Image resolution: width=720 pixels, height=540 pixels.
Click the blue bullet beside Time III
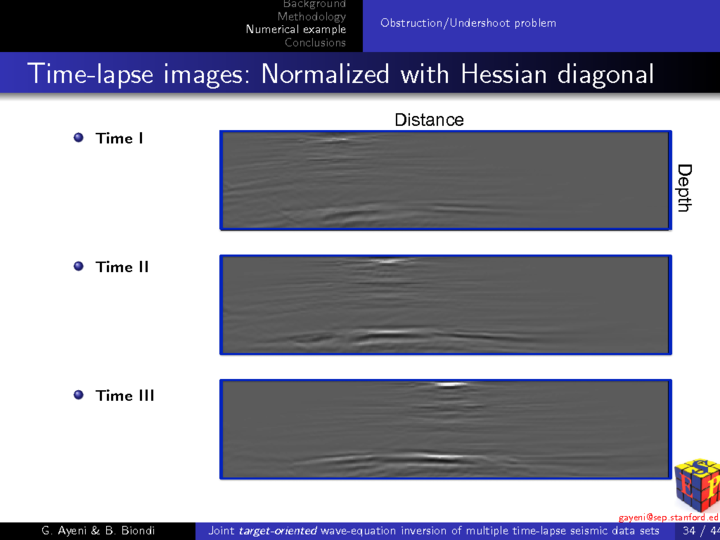pyautogui.click(x=79, y=395)
